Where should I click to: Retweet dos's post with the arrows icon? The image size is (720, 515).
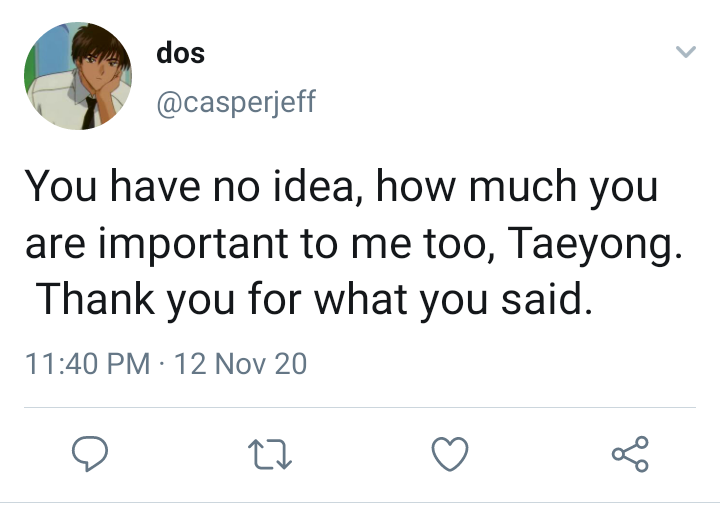coord(270,454)
